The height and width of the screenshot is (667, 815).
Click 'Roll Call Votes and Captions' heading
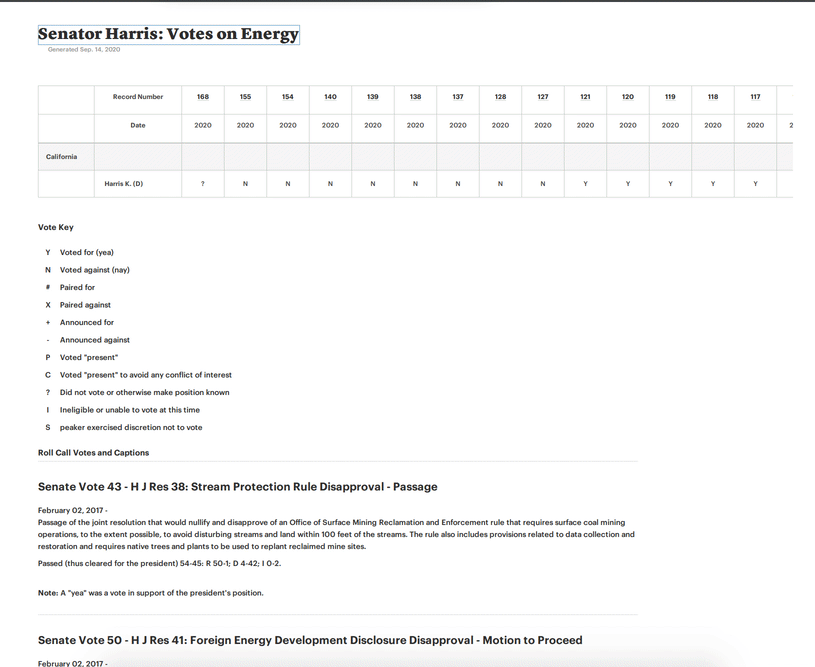tap(94, 453)
